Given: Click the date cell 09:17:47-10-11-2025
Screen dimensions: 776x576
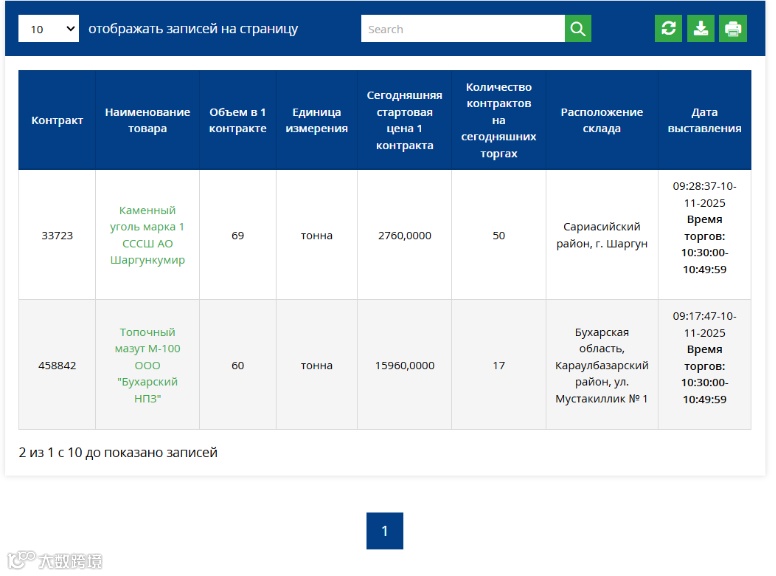Looking at the screenshot, I should [x=705, y=365].
